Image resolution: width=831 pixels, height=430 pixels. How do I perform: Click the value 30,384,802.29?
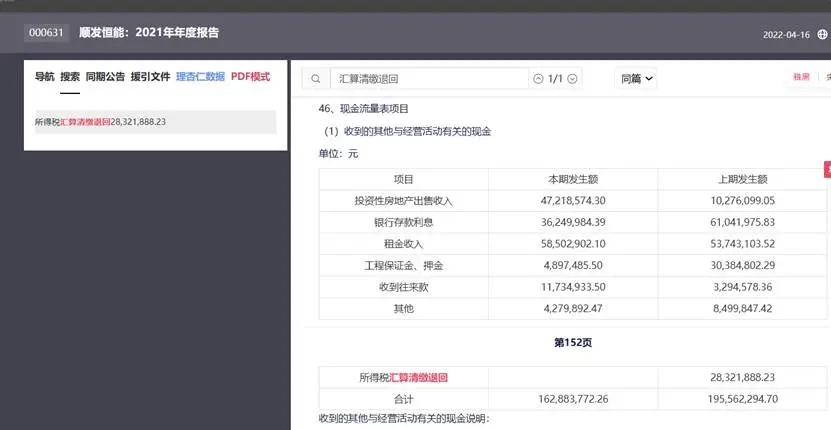742,266
